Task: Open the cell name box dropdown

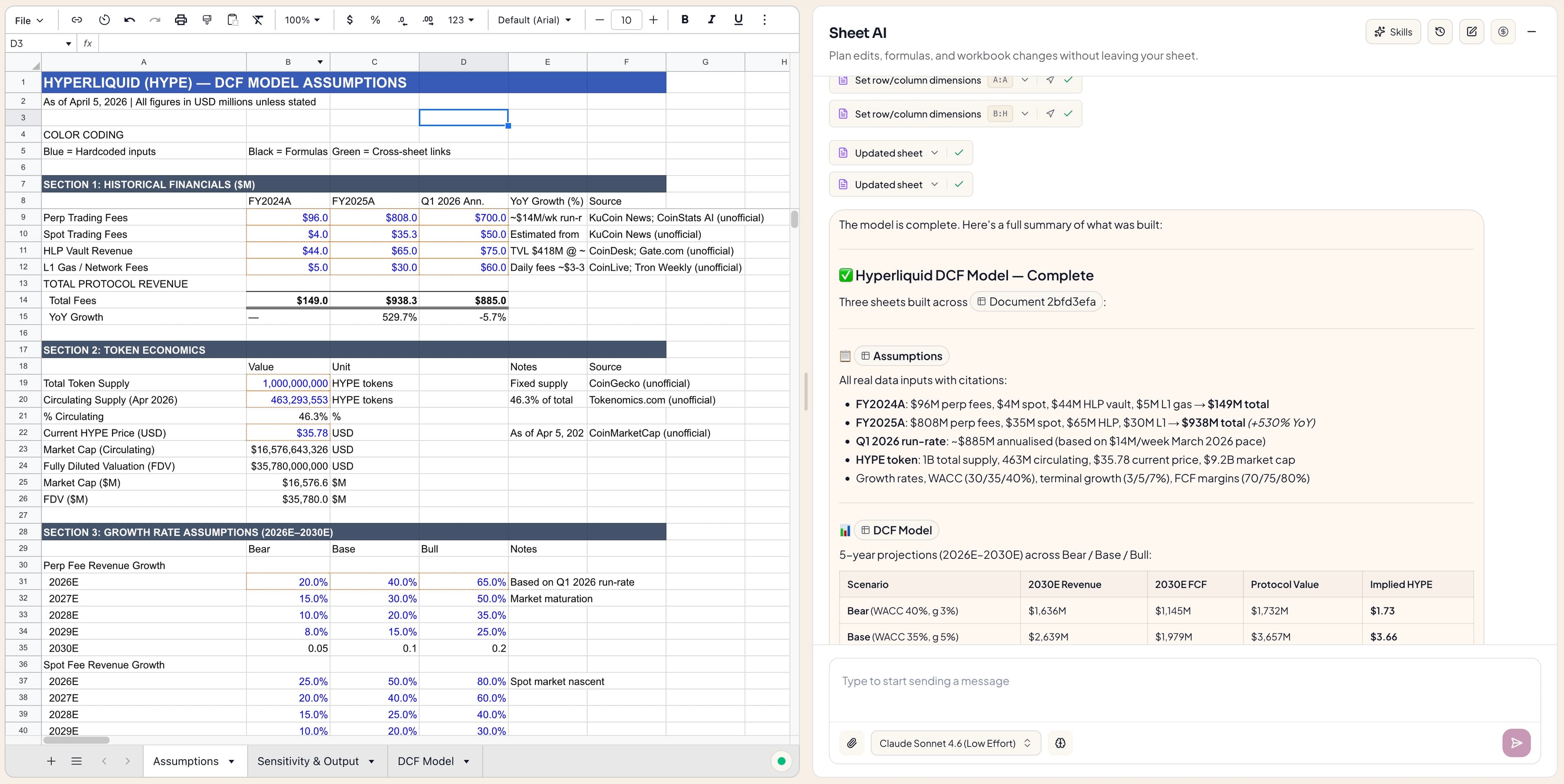Action: (68, 44)
